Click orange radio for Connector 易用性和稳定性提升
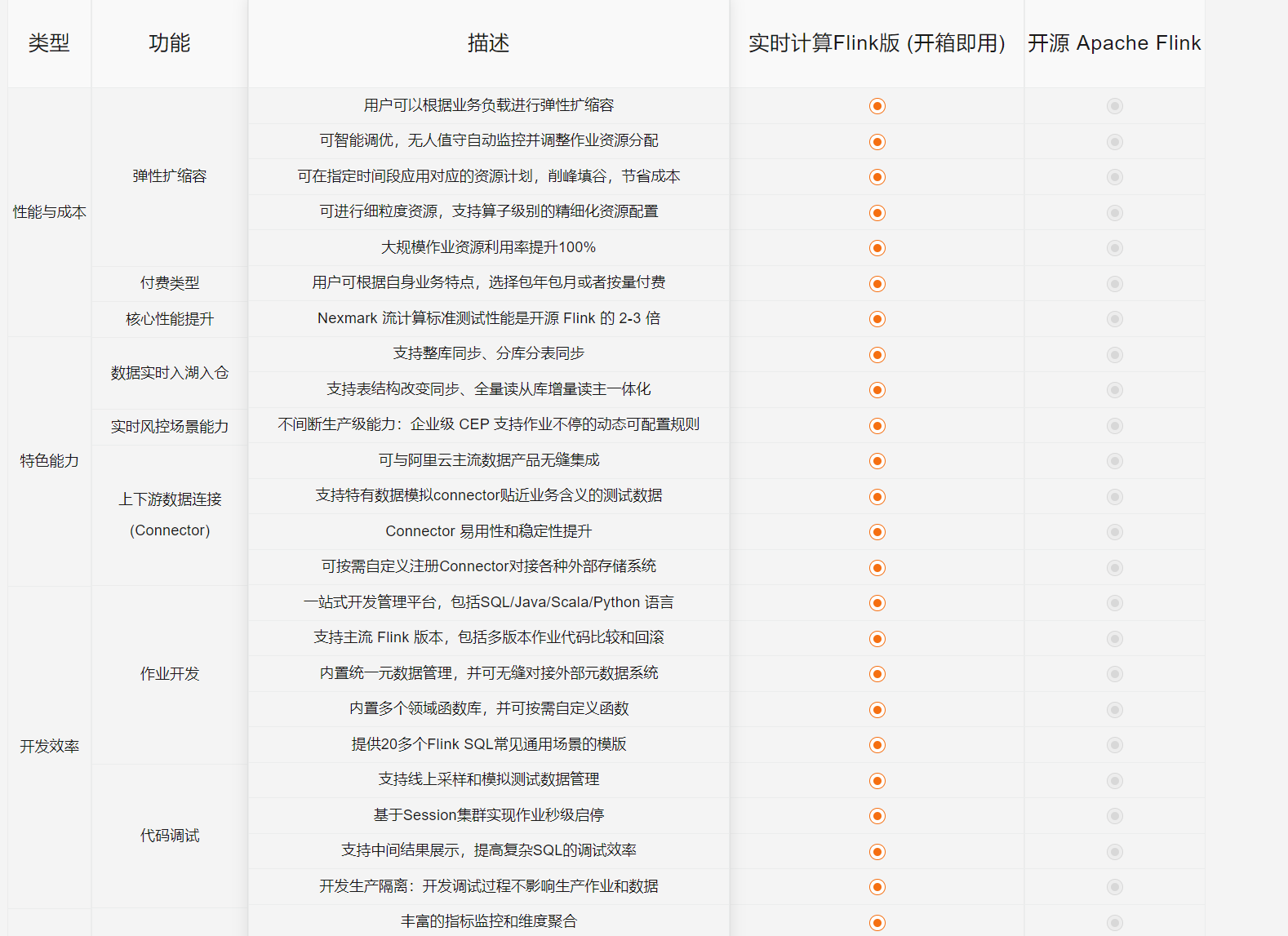This screenshot has height=936, width=1288. pyautogui.click(x=877, y=532)
